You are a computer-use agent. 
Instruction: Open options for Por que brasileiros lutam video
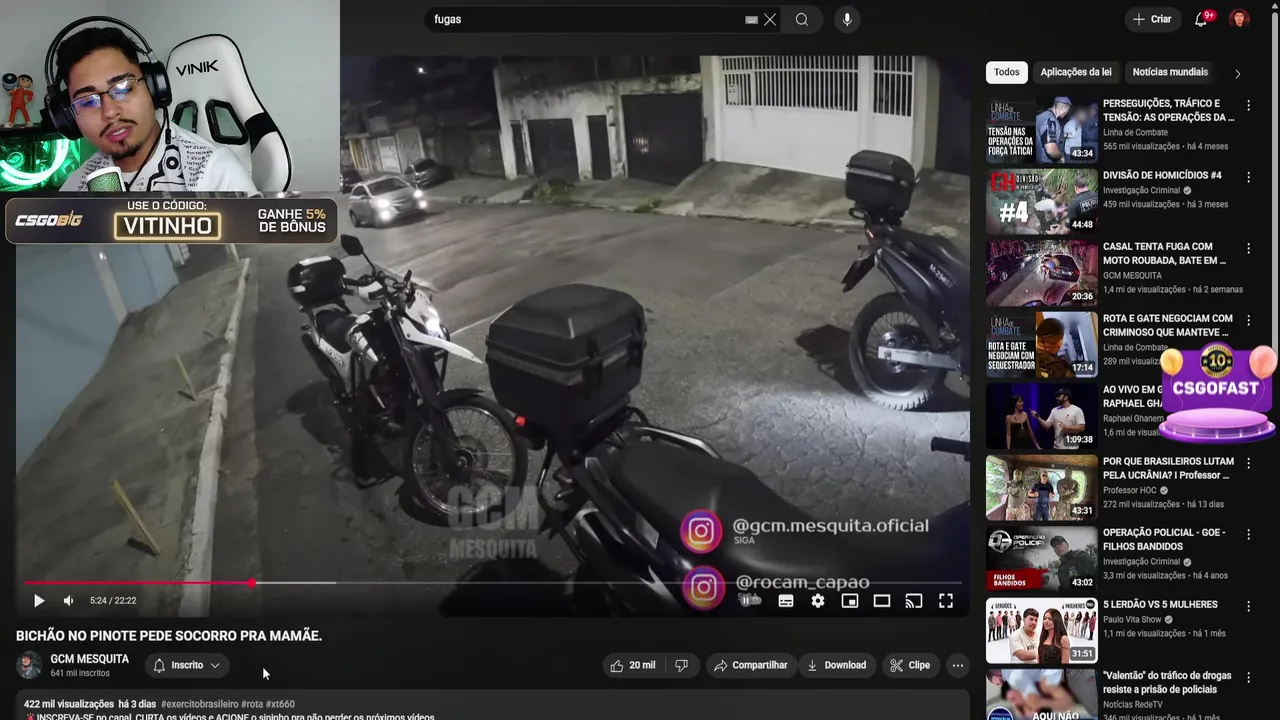[x=1248, y=463]
